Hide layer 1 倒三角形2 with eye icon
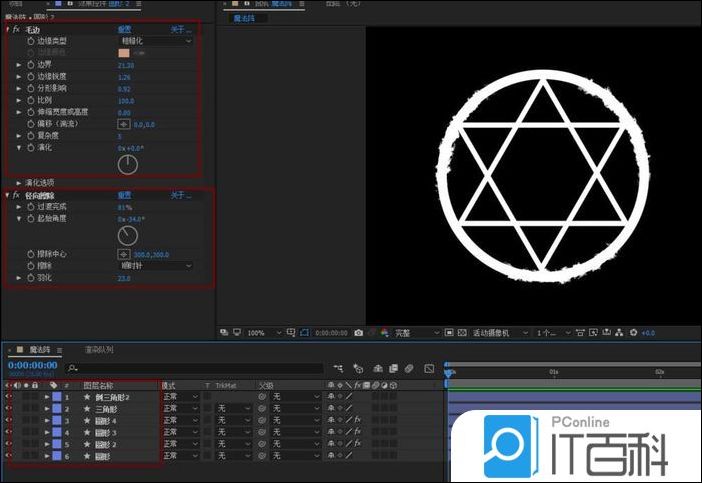Image resolution: width=702 pixels, height=483 pixels. click(x=9, y=397)
